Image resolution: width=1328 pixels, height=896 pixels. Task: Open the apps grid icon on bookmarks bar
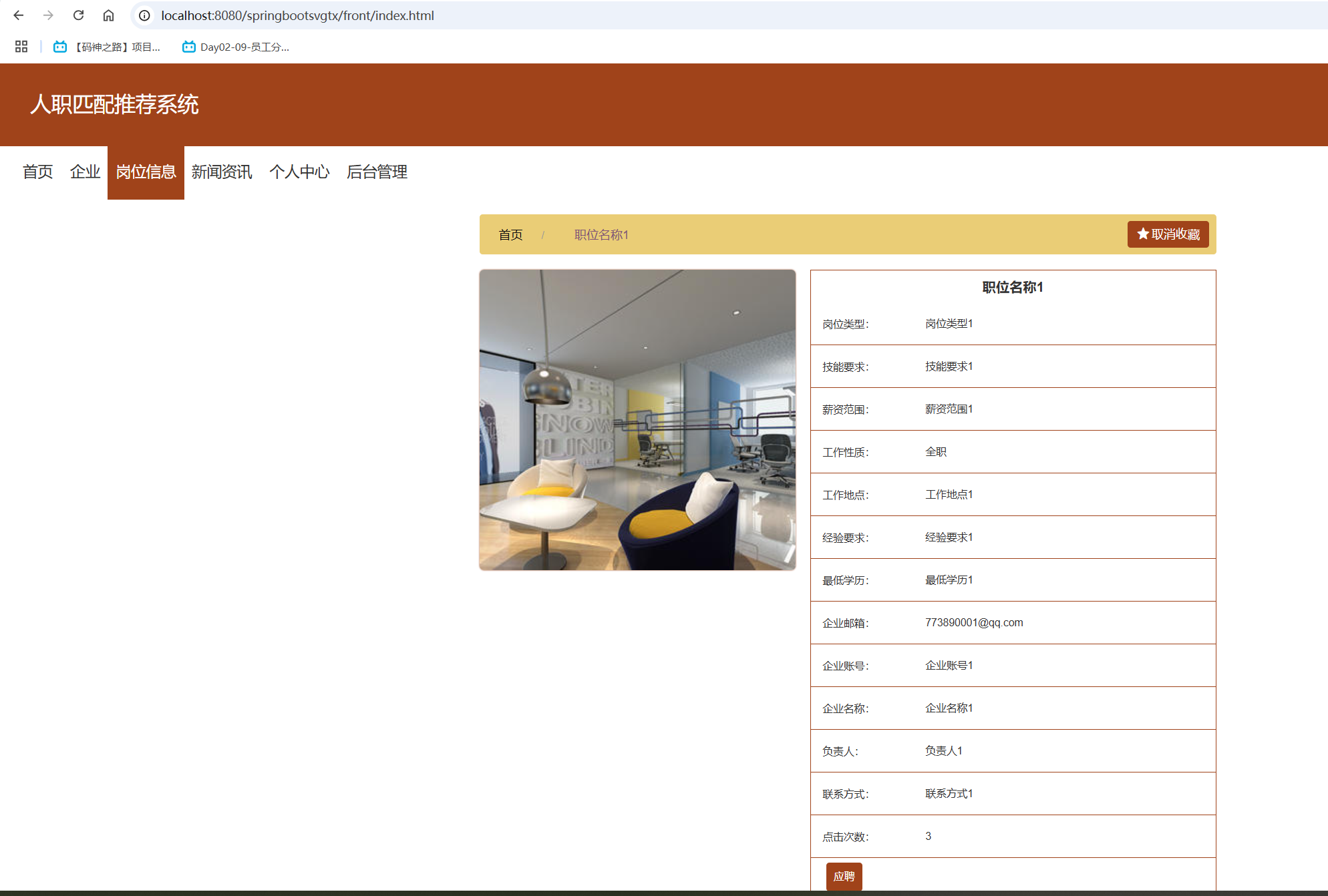click(x=21, y=47)
